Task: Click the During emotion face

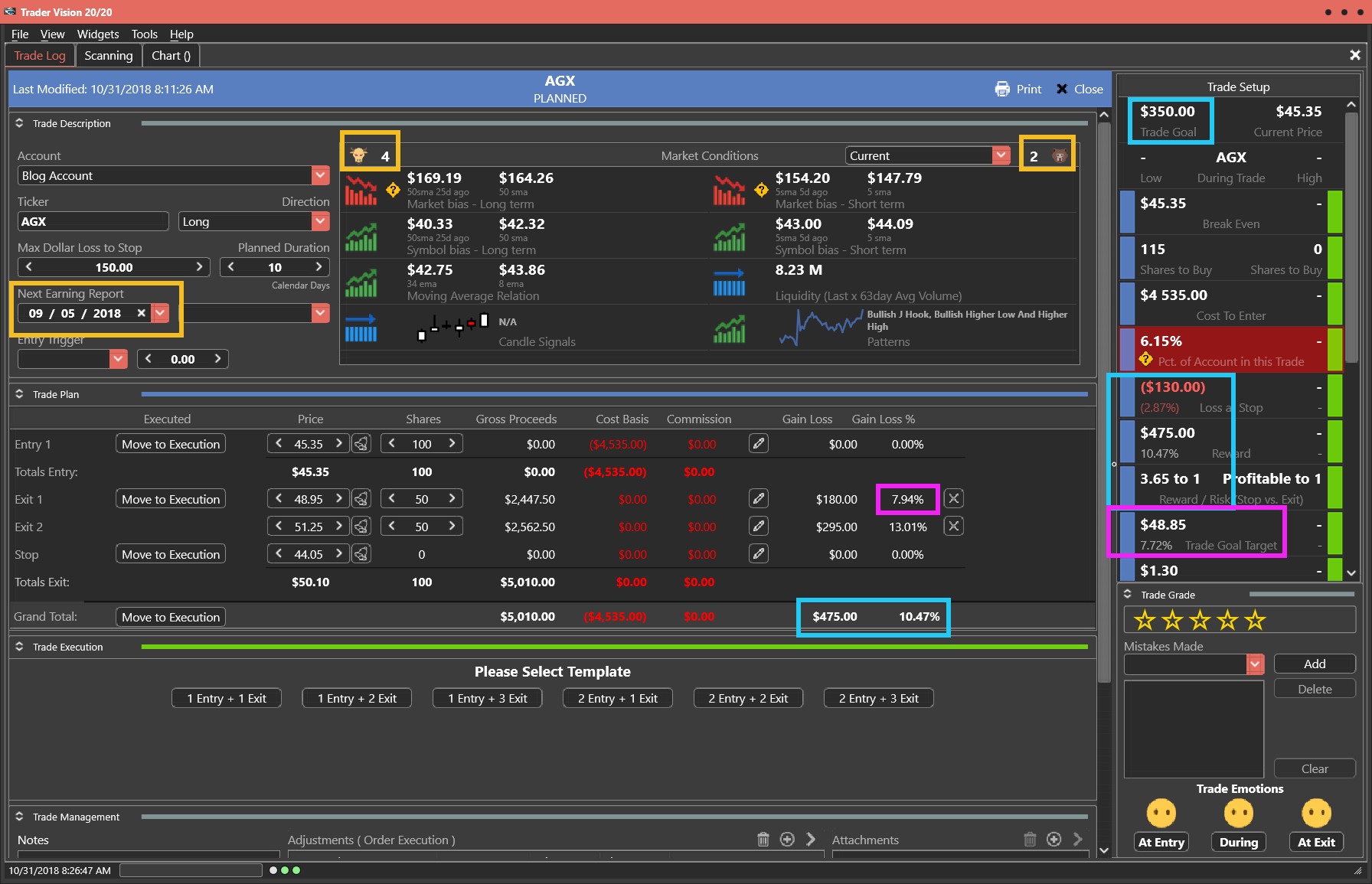Action: pos(1239,813)
